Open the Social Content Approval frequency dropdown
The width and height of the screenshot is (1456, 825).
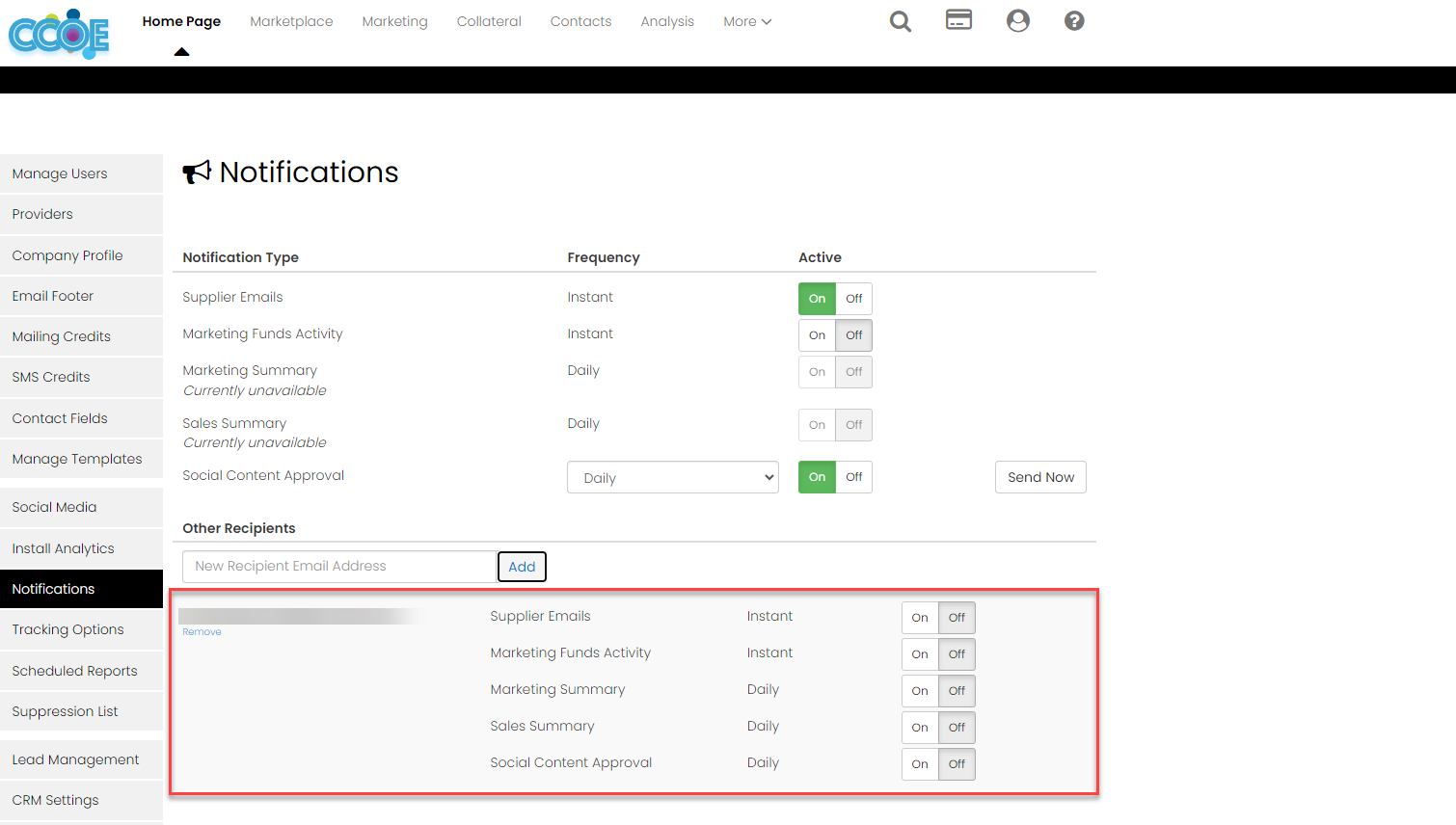coord(672,476)
